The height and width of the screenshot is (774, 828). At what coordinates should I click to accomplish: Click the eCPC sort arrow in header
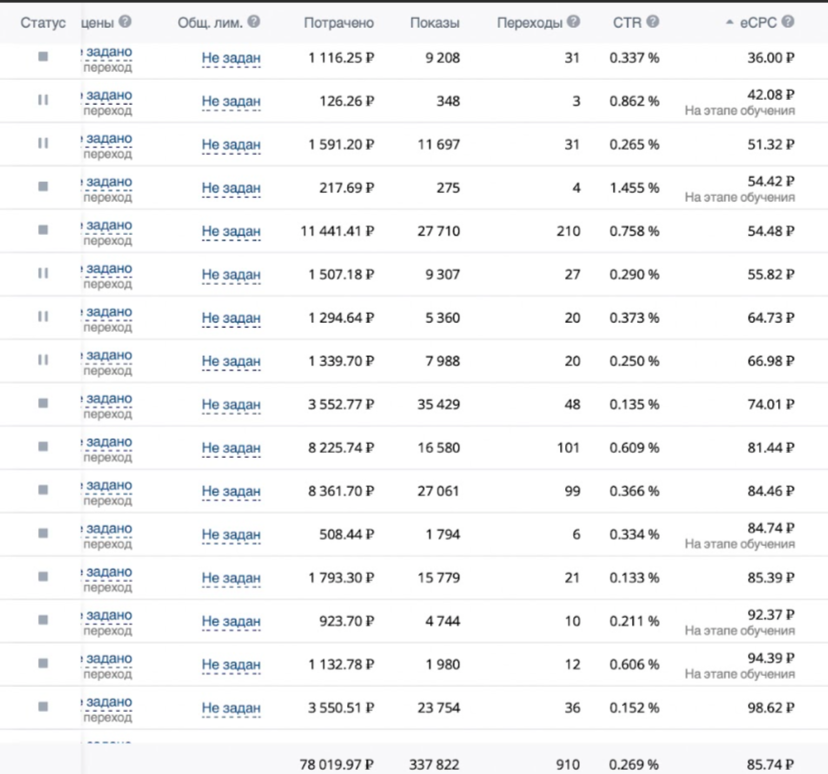click(x=729, y=23)
